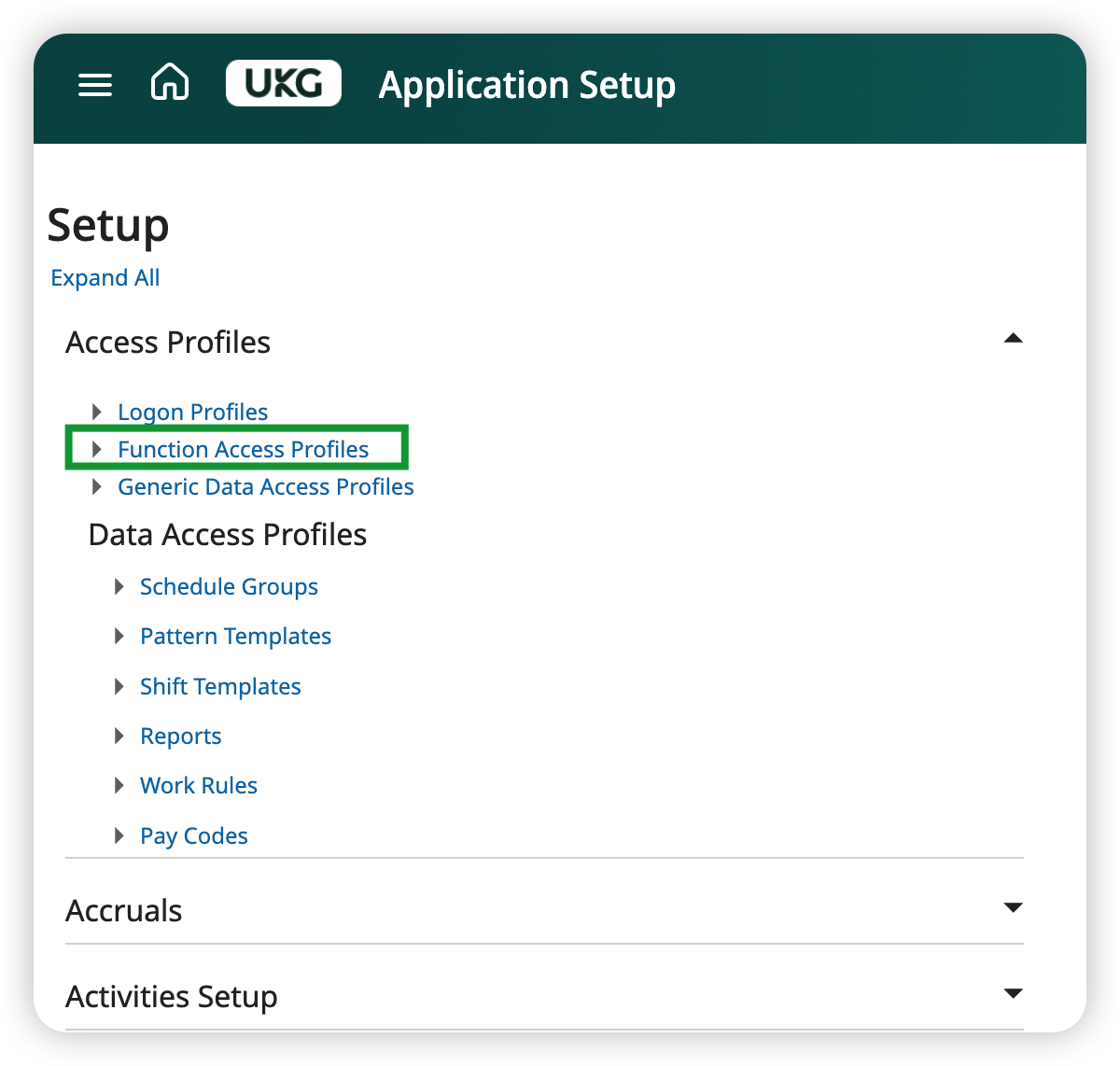Collapse the Access Profiles section arrow
This screenshot has width=1120, height=1066.
pos(1013,339)
